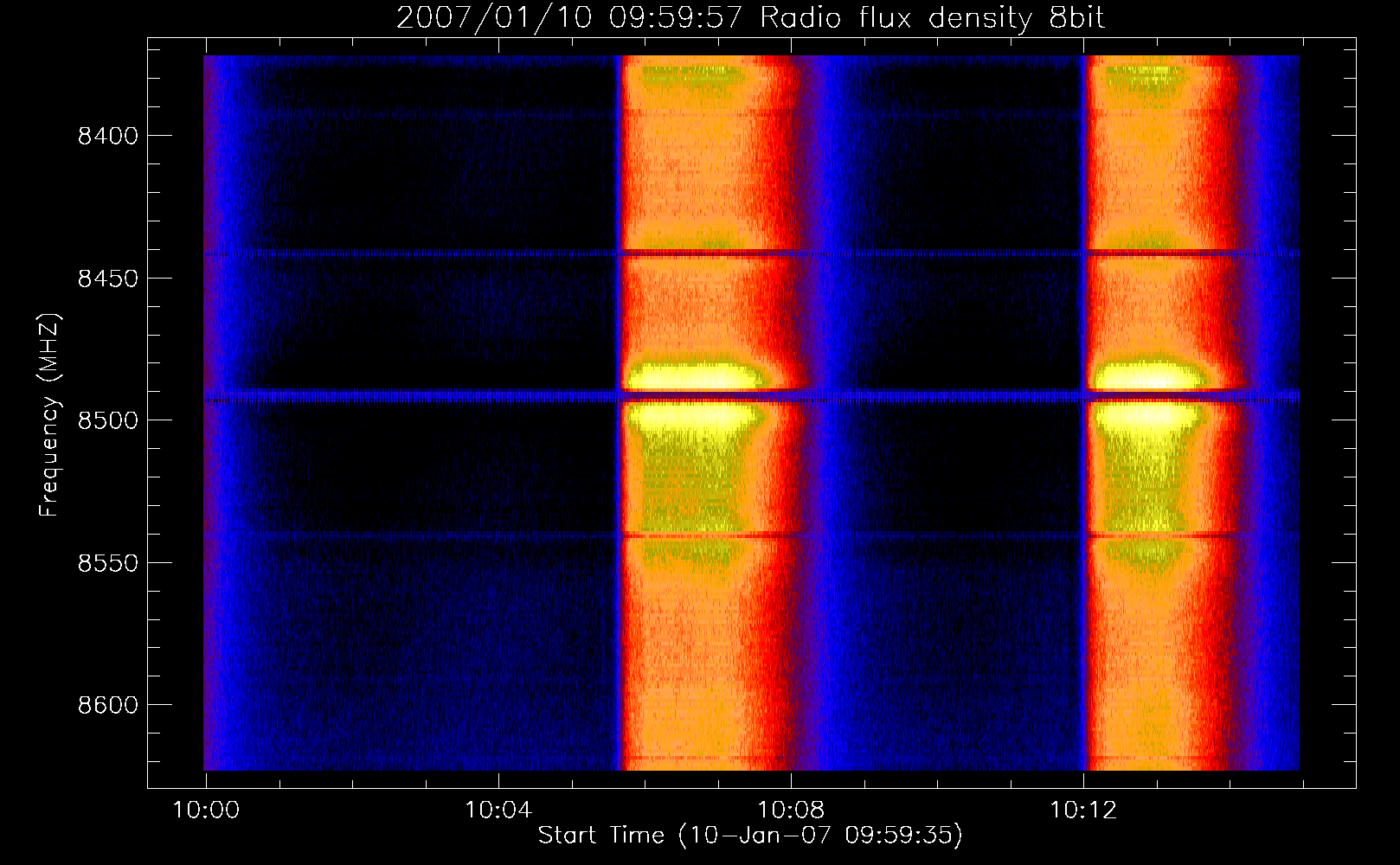Click the 8400 frequency tick label
This screenshot has height=865, width=1400.
pyautogui.click(x=108, y=137)
